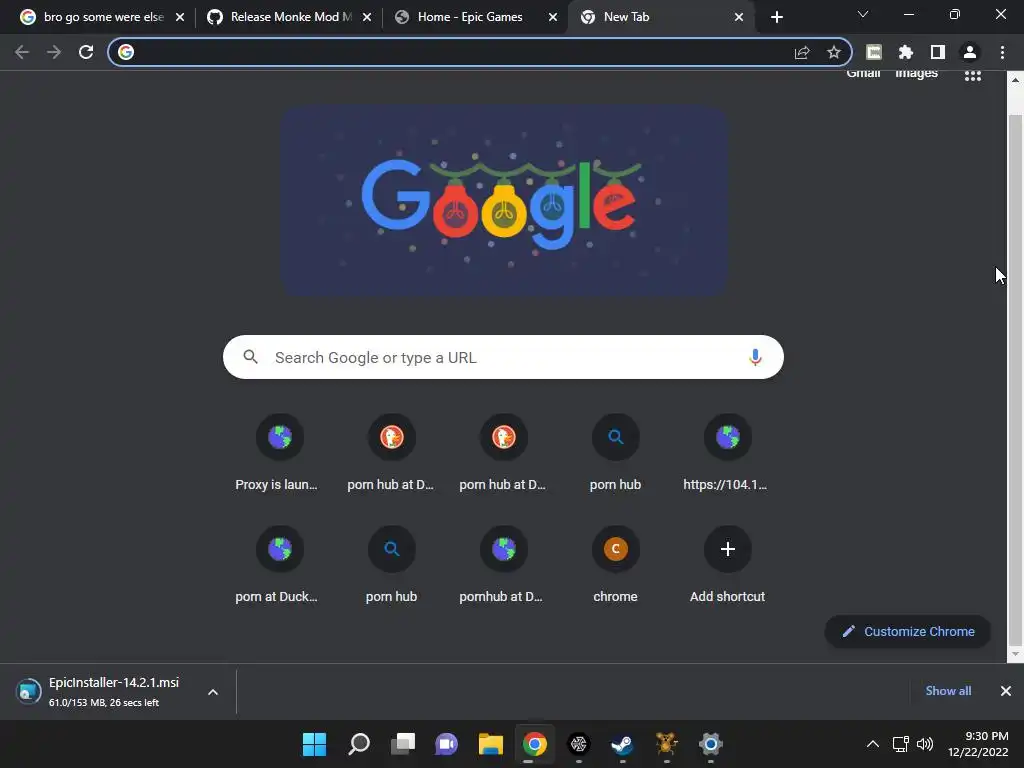Image resolution: width=1024 pixels, height=768 pixels.
Task: Close the New Tab tab
Action: [739, 17]
